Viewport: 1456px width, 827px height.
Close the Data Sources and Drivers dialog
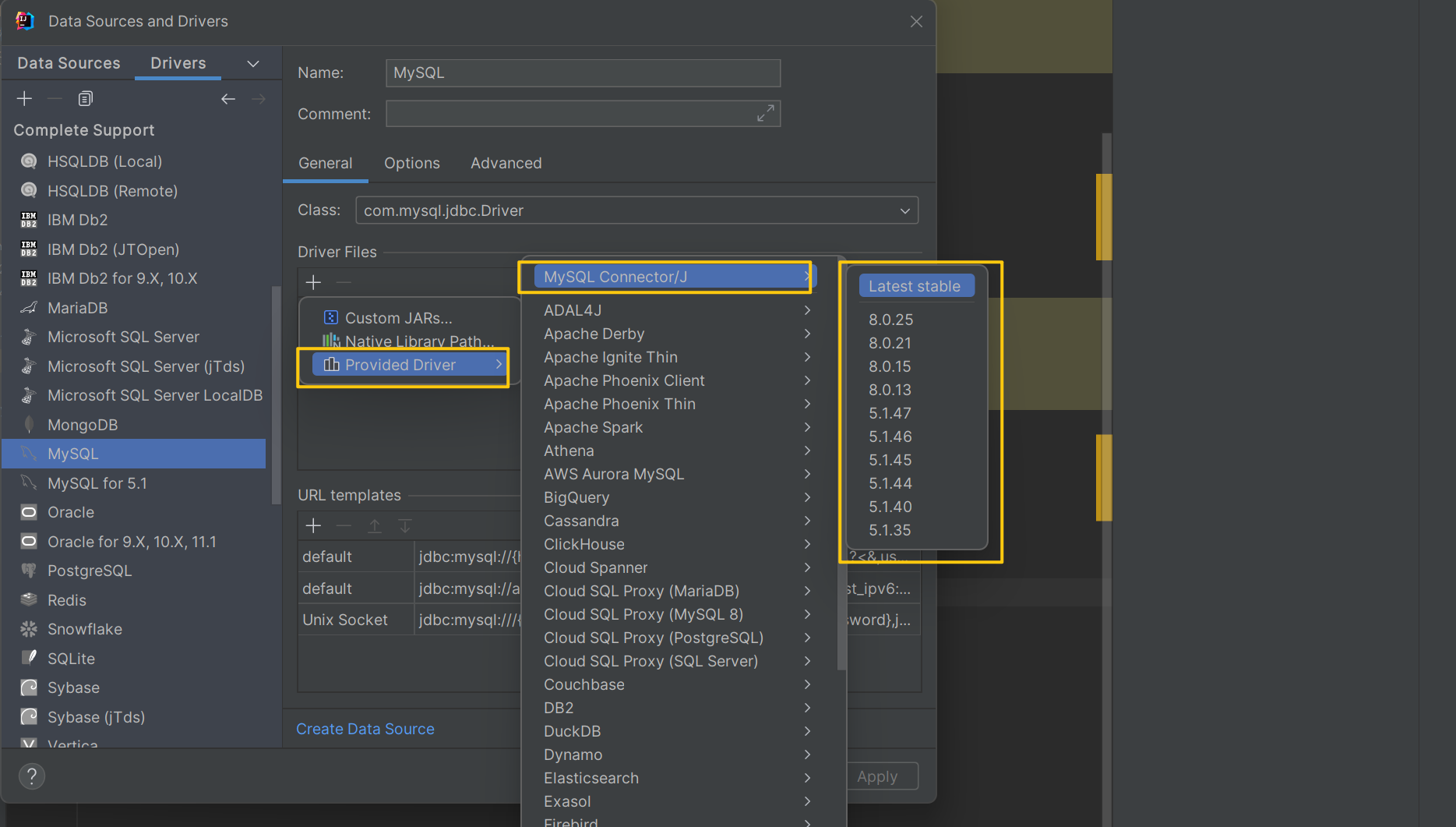916,22
